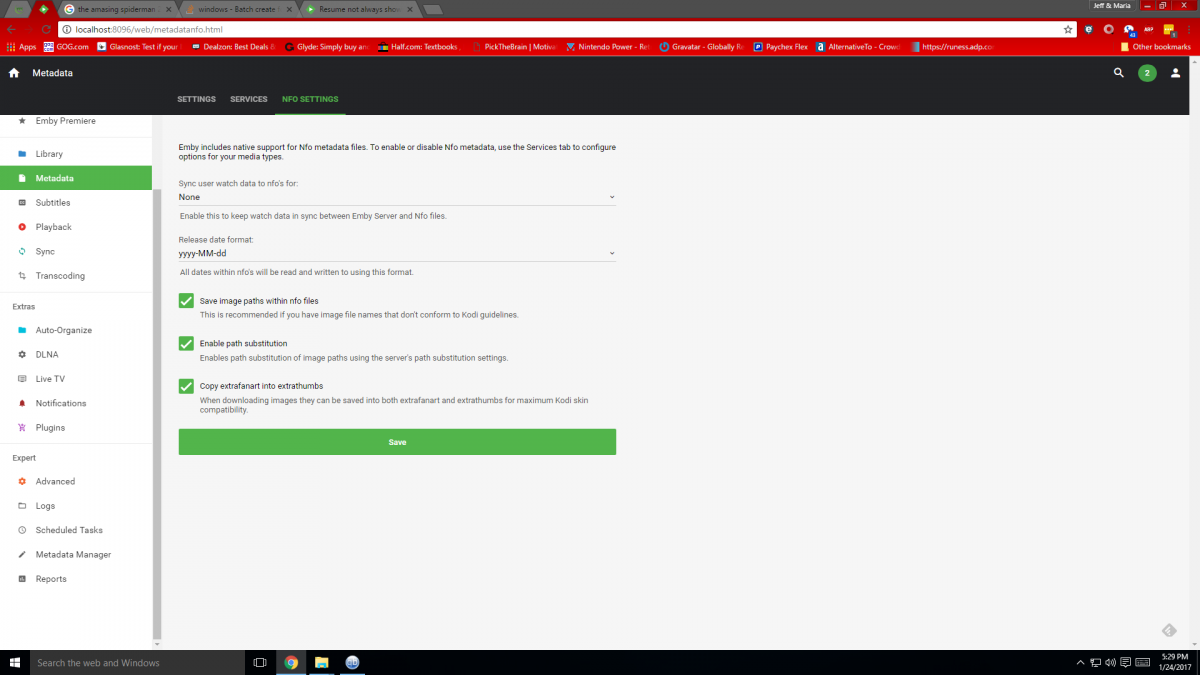
Task: Click the red Playback icon in sidebar
Action: click(x=22, y=227)
